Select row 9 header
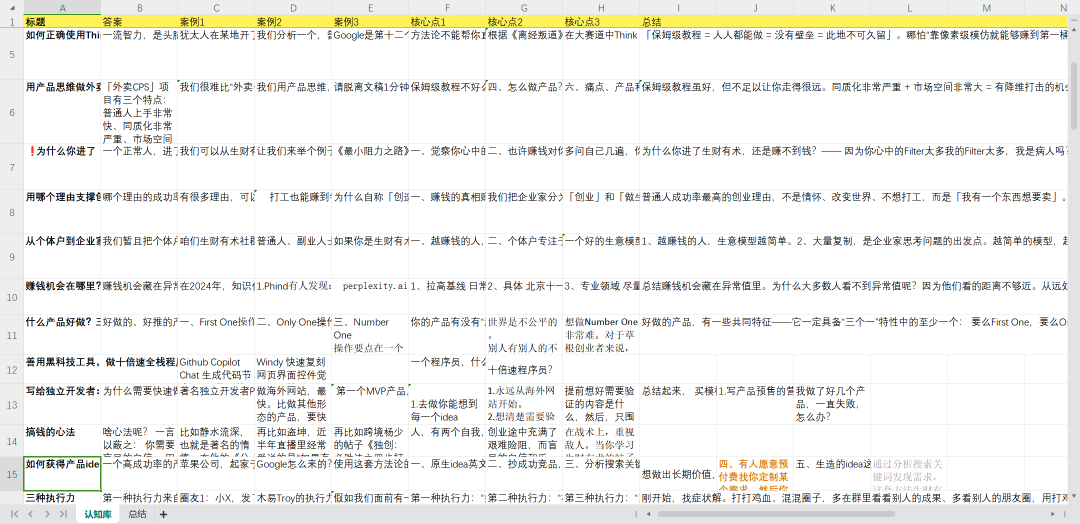1080x524 pixels. point(12,256)
